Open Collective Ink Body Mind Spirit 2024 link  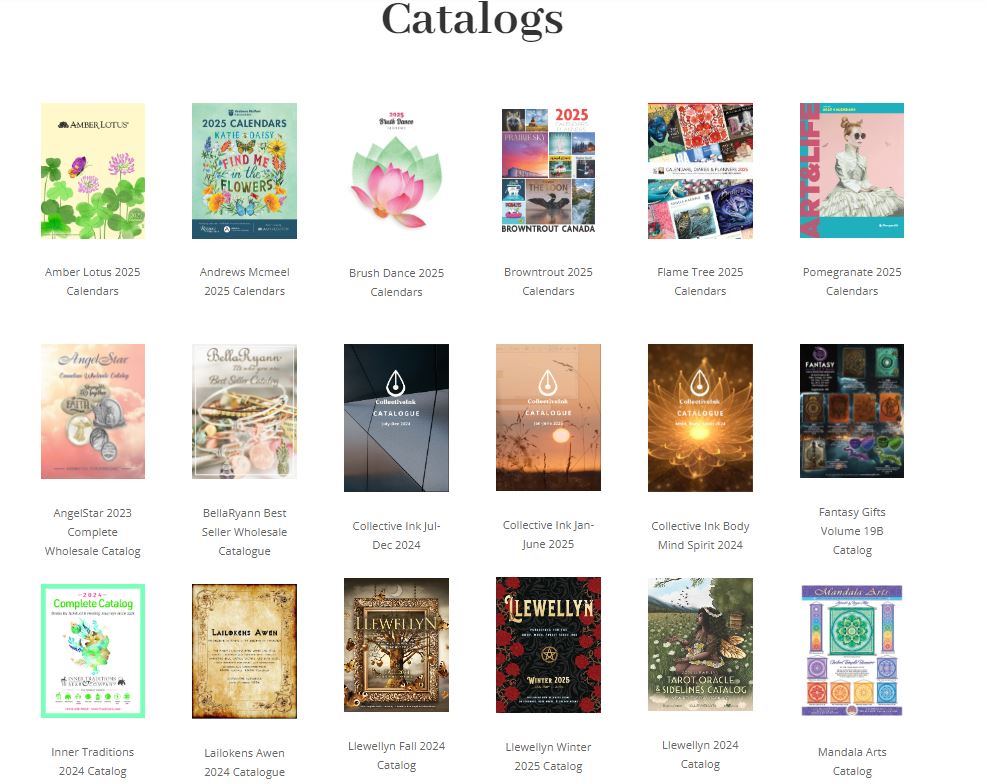pyautogui.click(x=700, y=535)
